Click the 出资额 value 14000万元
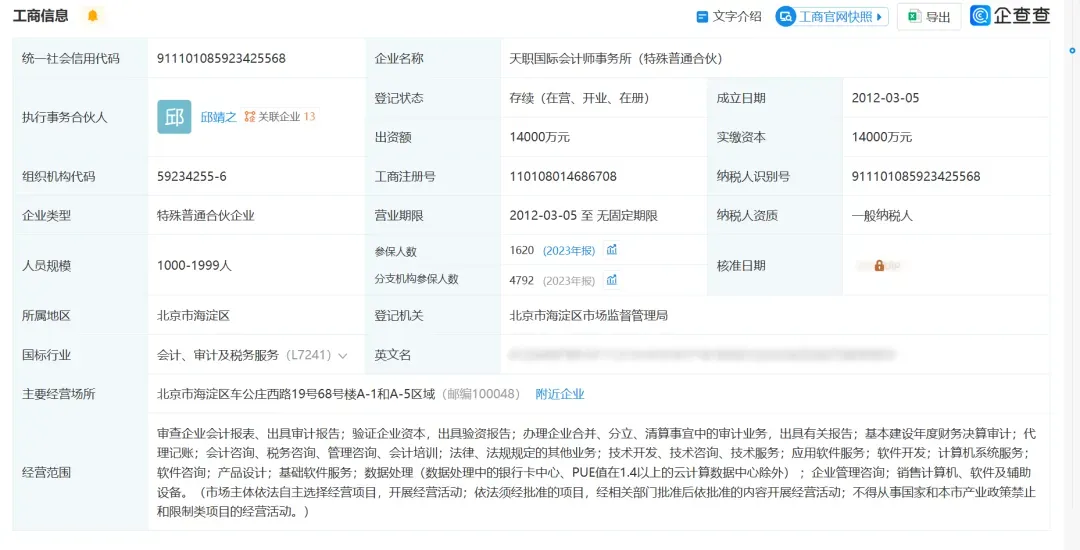 pos(539,137)
